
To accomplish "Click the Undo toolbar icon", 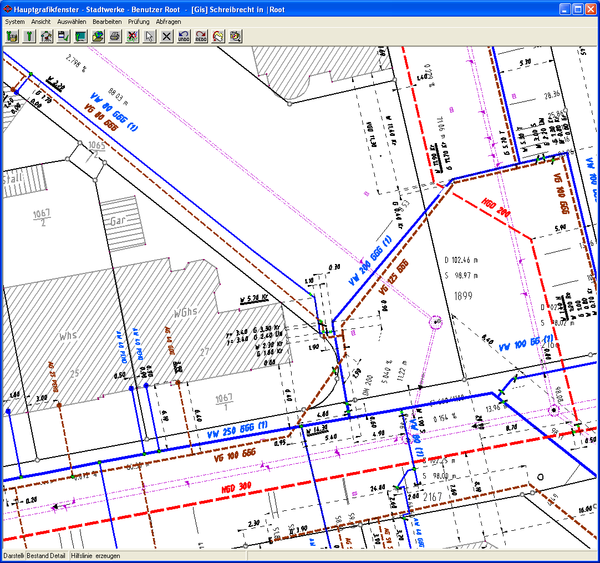I will [183, 37].
